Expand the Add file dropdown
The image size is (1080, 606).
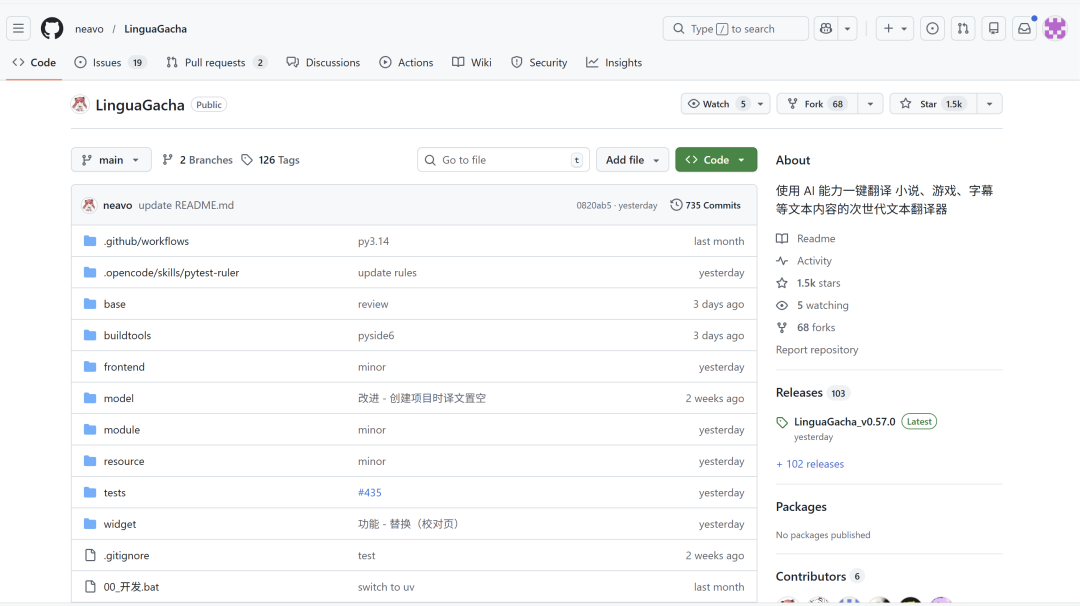pos(633,160)
